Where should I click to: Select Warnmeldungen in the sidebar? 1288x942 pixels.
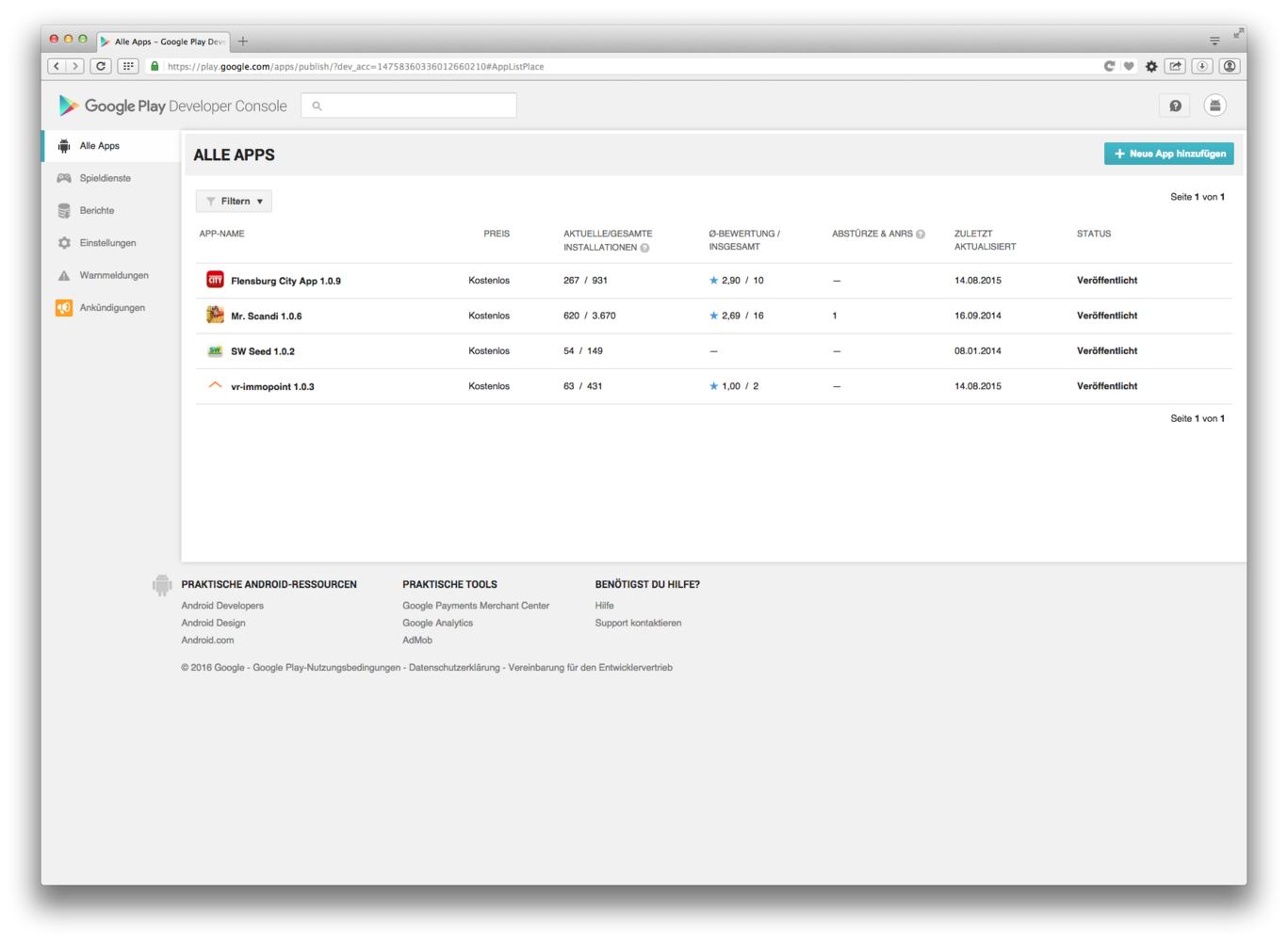114,276
